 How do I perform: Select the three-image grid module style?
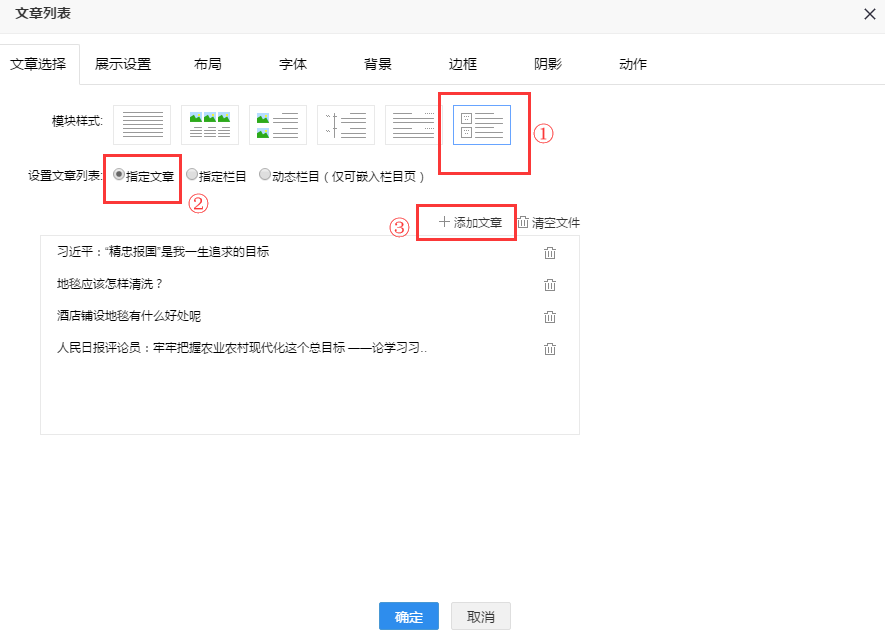210,125
